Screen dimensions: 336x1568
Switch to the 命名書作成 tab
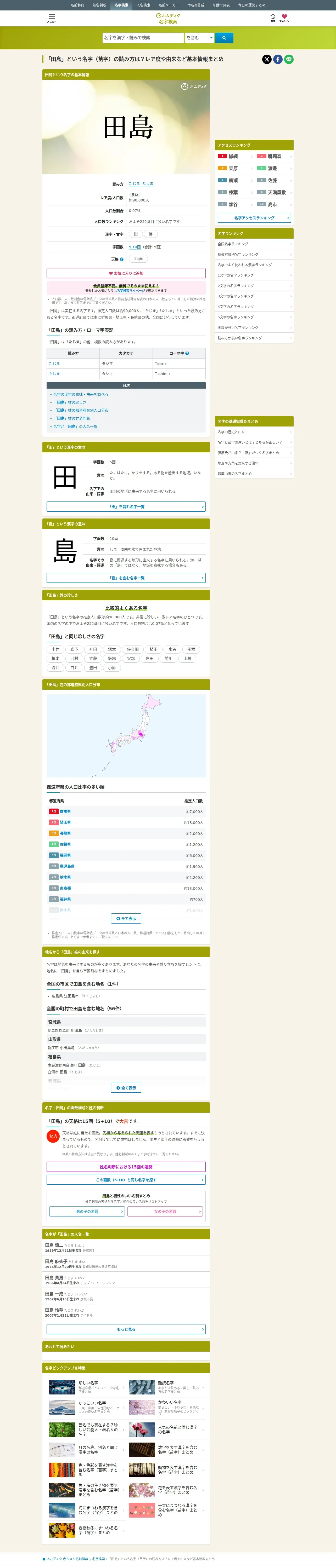click(x=196, y=5)
